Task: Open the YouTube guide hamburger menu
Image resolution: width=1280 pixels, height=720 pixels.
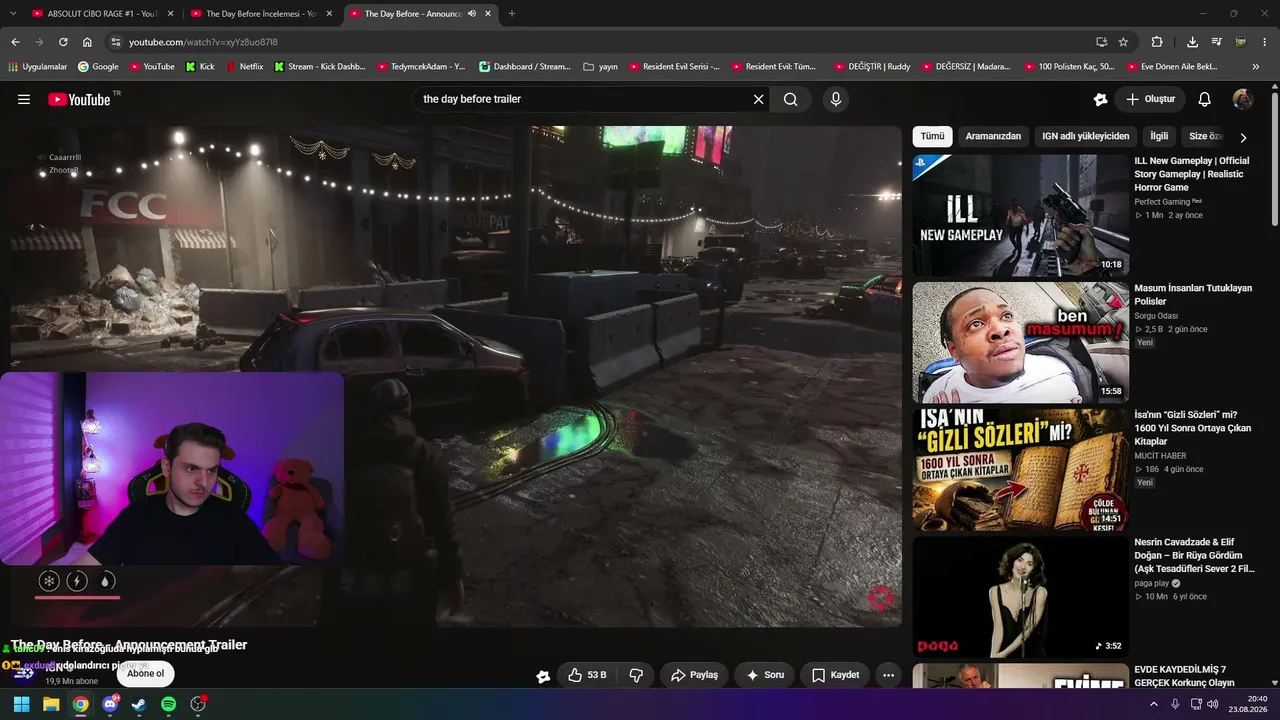Action: (x=24, y=99)
